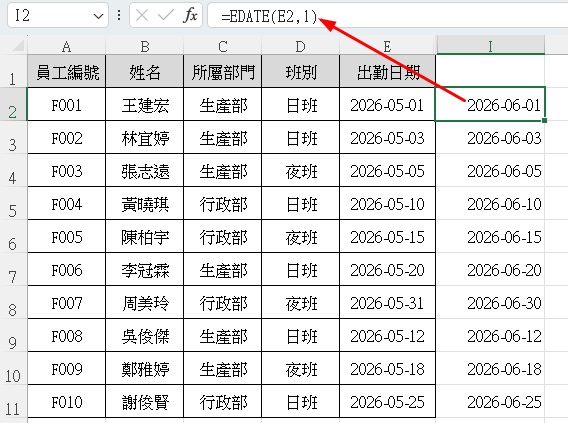This screenshot has width=568, height=423.
Task: Select the name cell 王建宏
Action: point(145,104)
